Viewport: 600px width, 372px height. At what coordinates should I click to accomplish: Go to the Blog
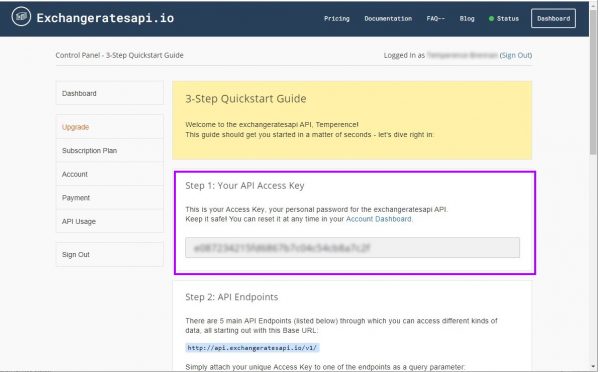point(467,18)
